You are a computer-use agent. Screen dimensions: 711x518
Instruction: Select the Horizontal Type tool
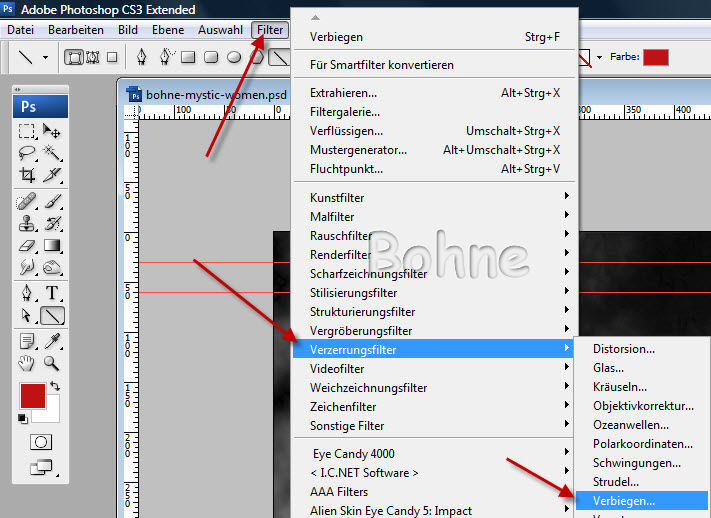(52, 293)
